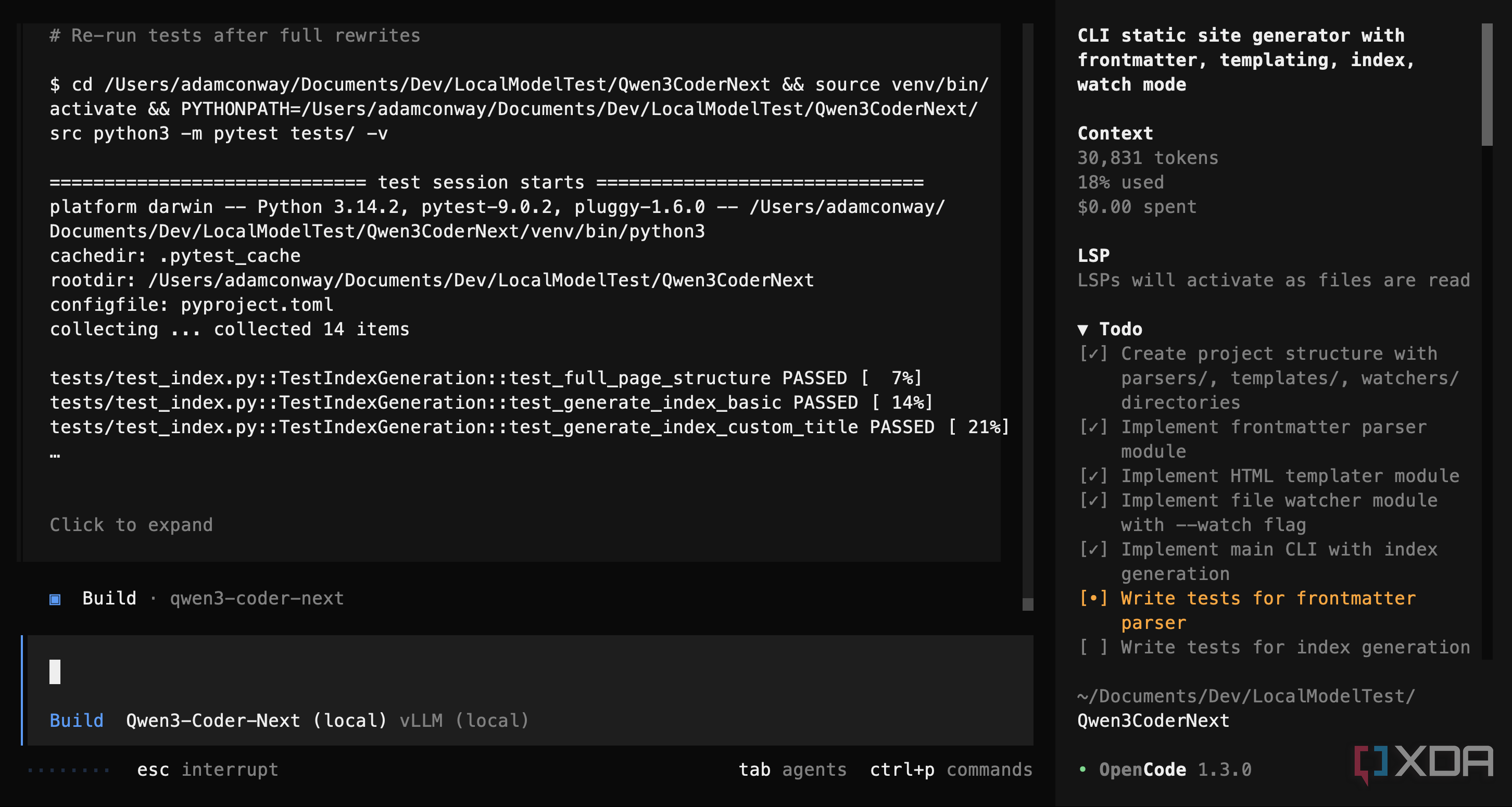The image size is (1512, 807).
Task: Click the 'test session starts' header line
Action: pos(487,183)
